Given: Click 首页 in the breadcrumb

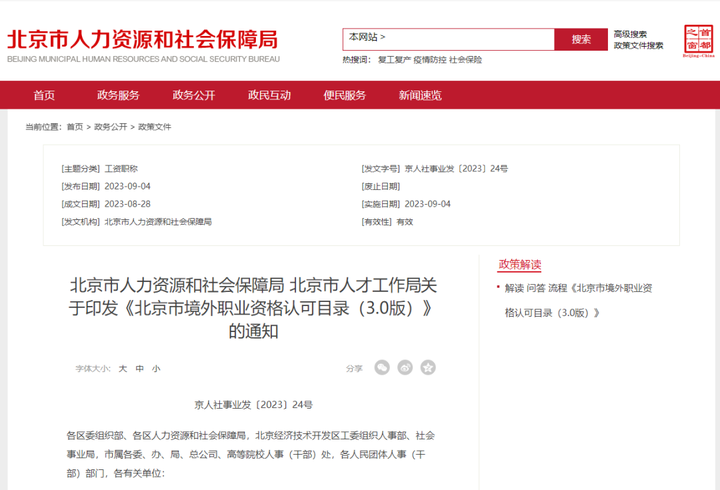Looking at the screenshot, I should [x=75, y=127].
